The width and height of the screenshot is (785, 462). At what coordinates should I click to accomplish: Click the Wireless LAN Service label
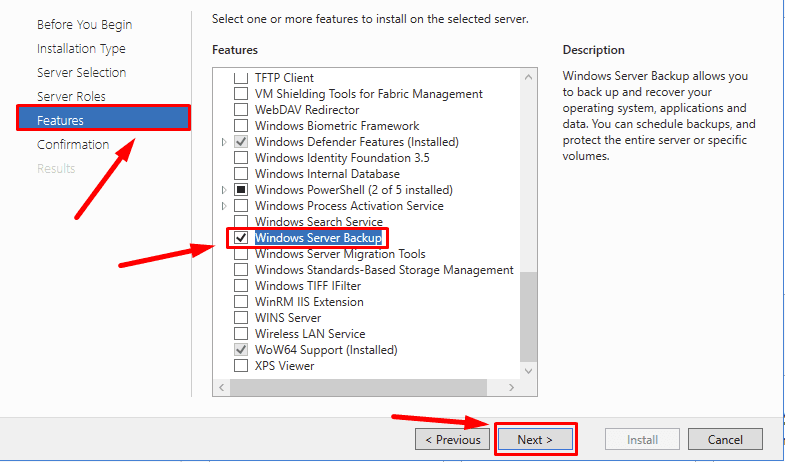click(310, 334)
